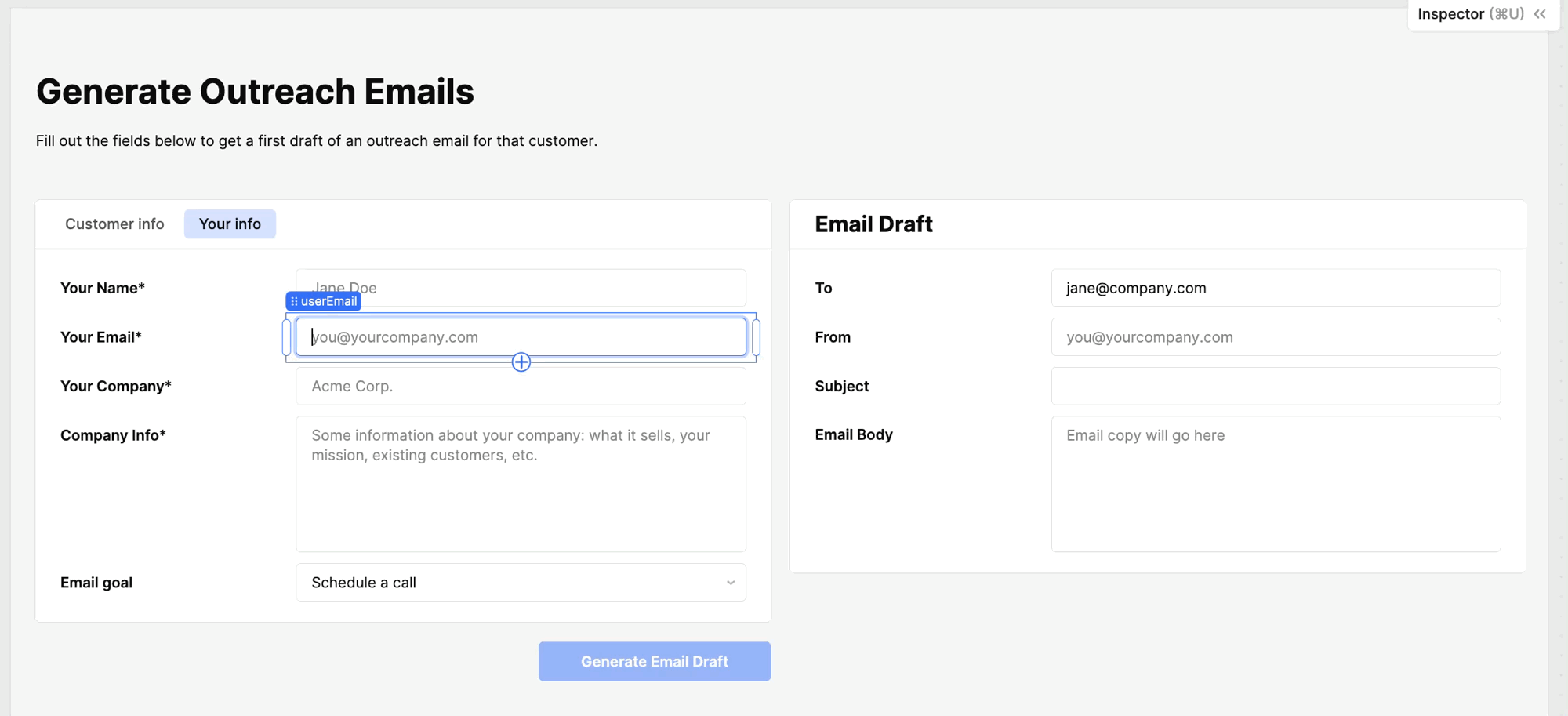Viewport: 1568px width, 716px height.
Task: Select the Your Company text field
Action: (521, 387)
